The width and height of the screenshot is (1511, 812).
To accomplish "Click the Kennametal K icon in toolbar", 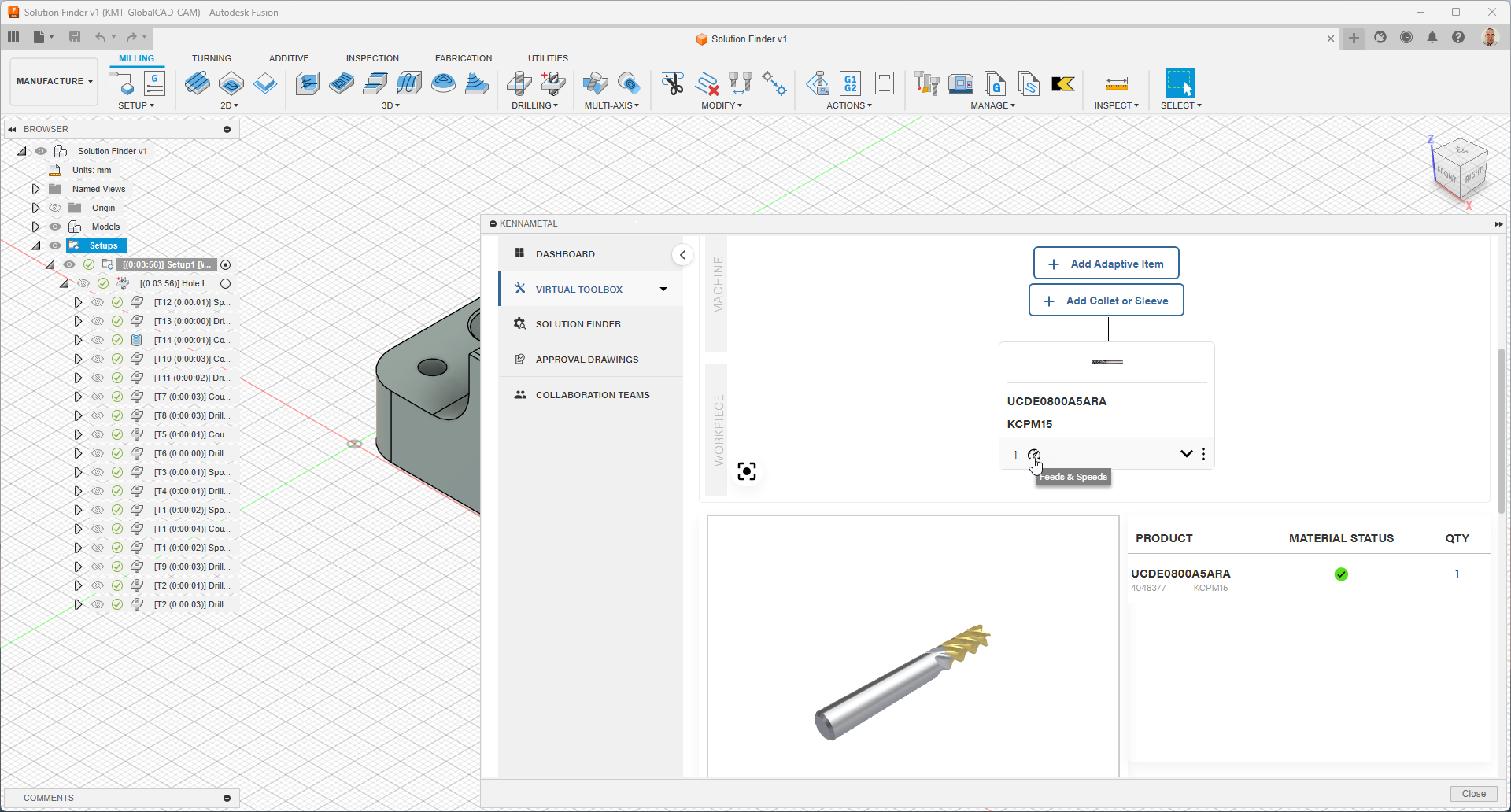I will pos(1062,84).
